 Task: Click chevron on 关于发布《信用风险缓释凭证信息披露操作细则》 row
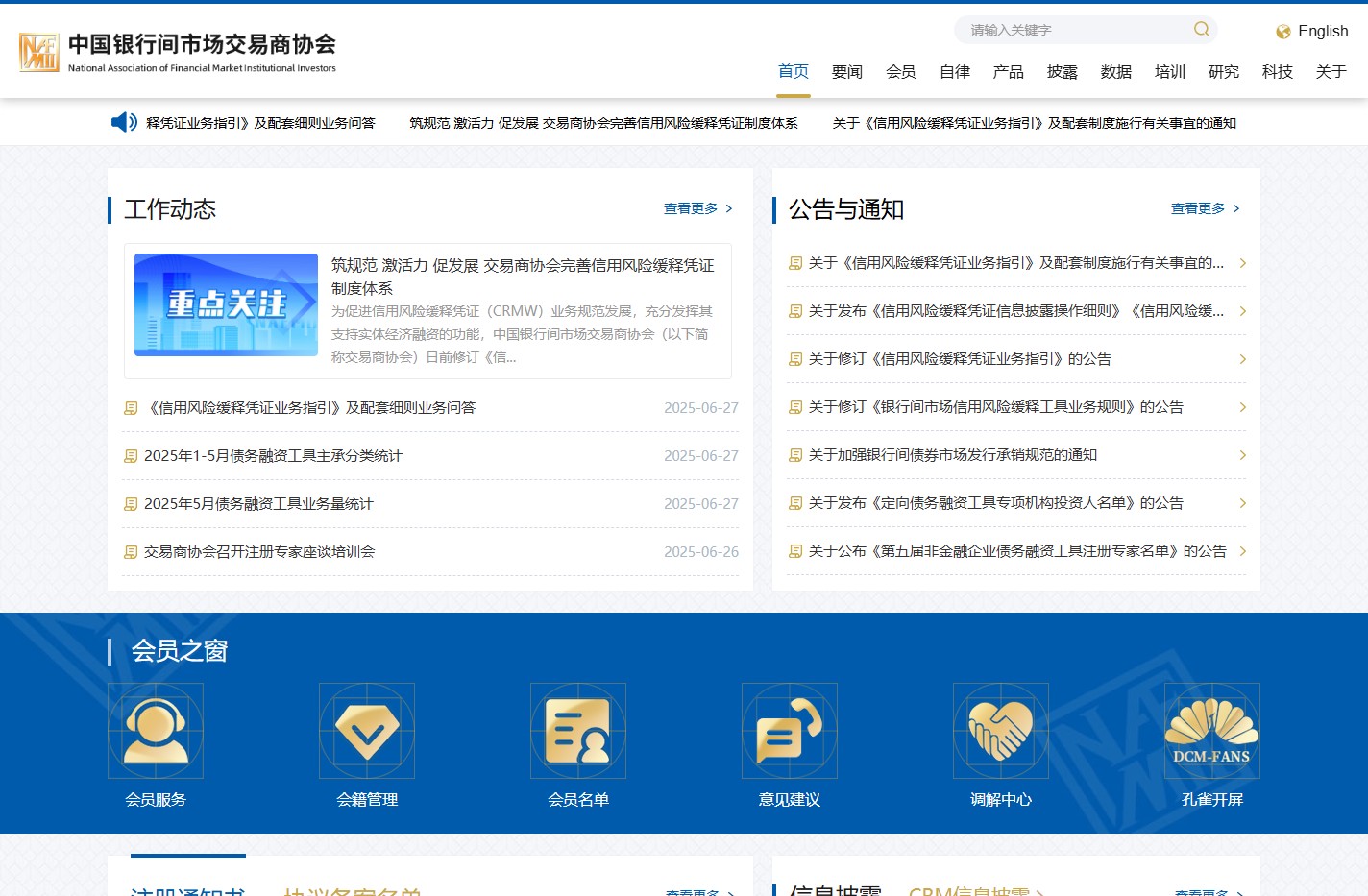point(1242,311)
